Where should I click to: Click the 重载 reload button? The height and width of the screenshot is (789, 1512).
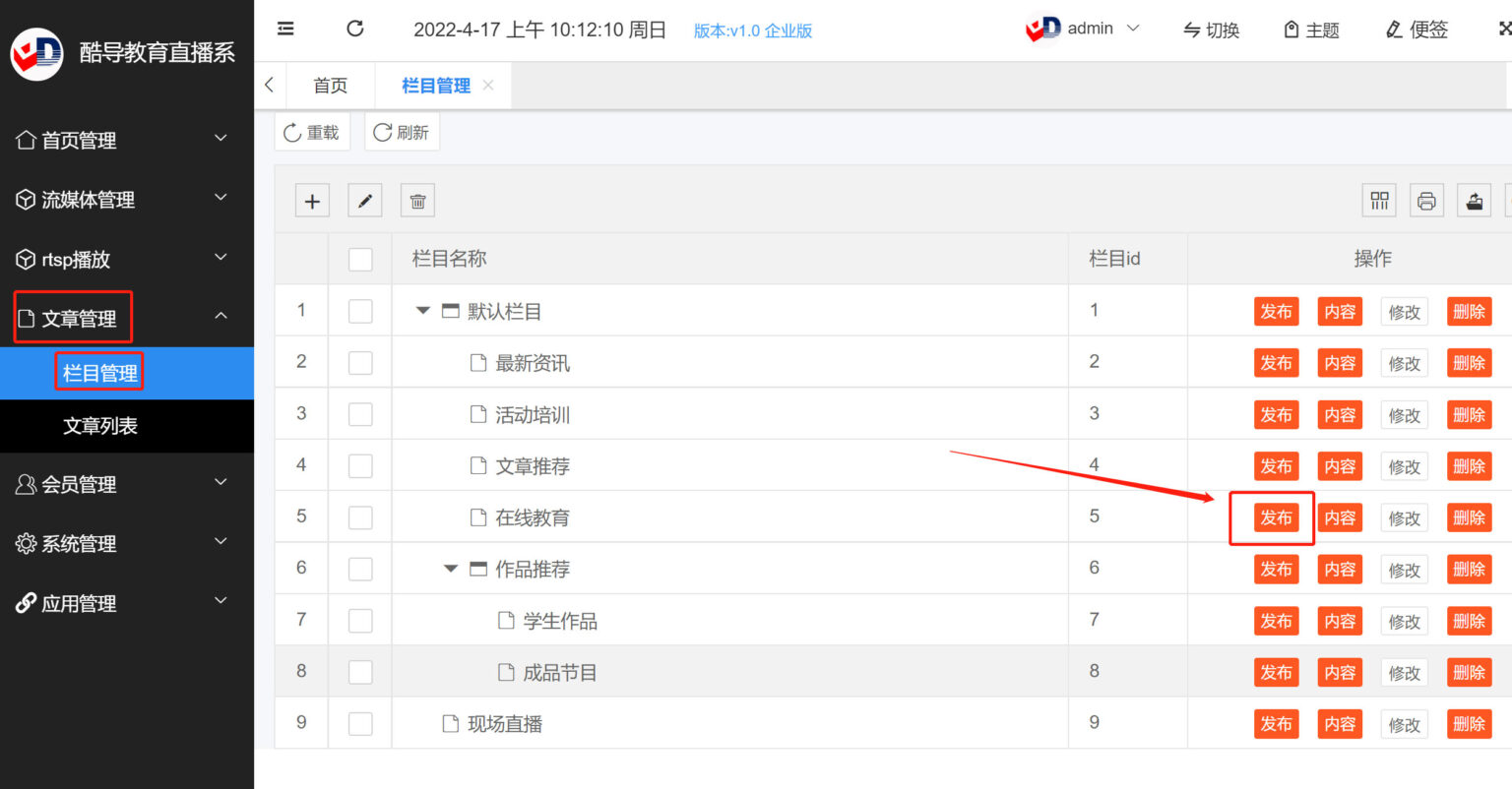(312, 132)
